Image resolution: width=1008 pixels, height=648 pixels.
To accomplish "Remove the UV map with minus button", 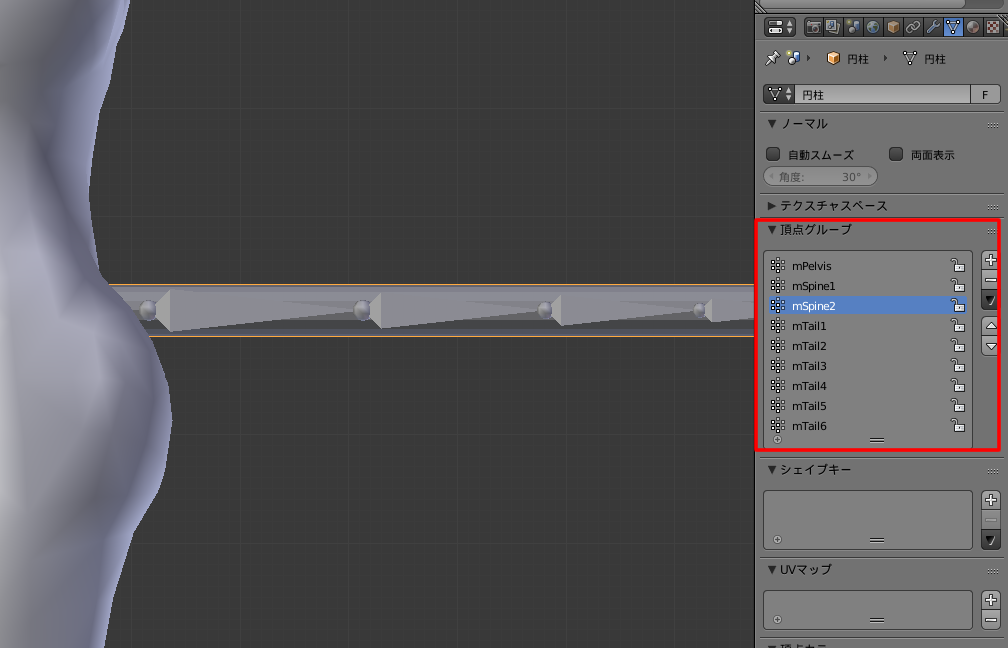I will point(991,620).
